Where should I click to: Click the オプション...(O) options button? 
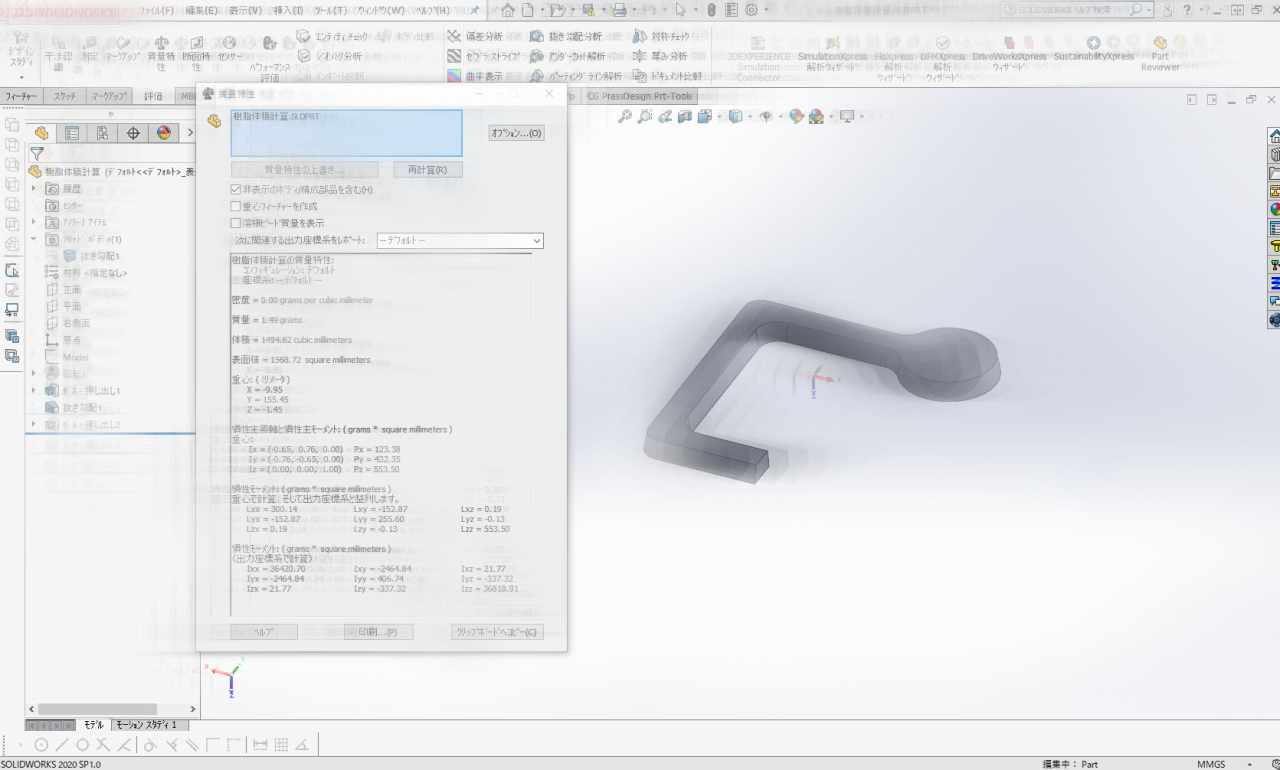tap(516, 133)
